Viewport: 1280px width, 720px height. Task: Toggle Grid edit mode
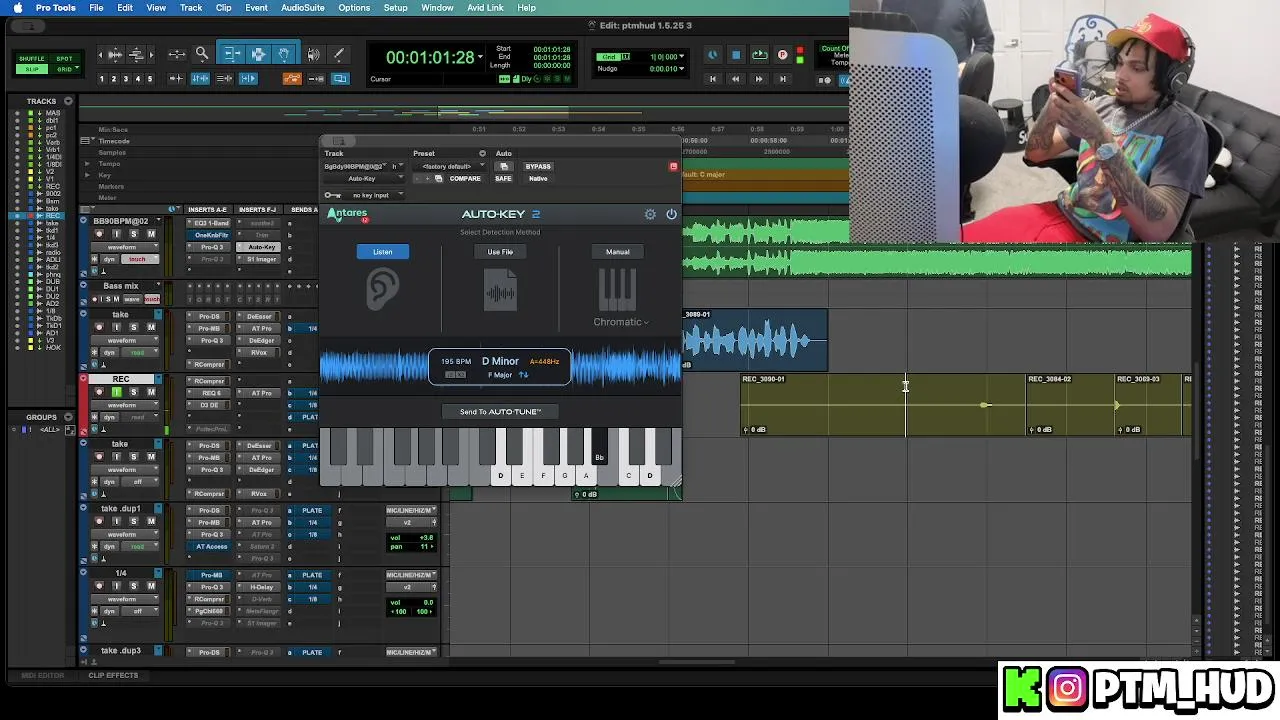pos(63,69)
